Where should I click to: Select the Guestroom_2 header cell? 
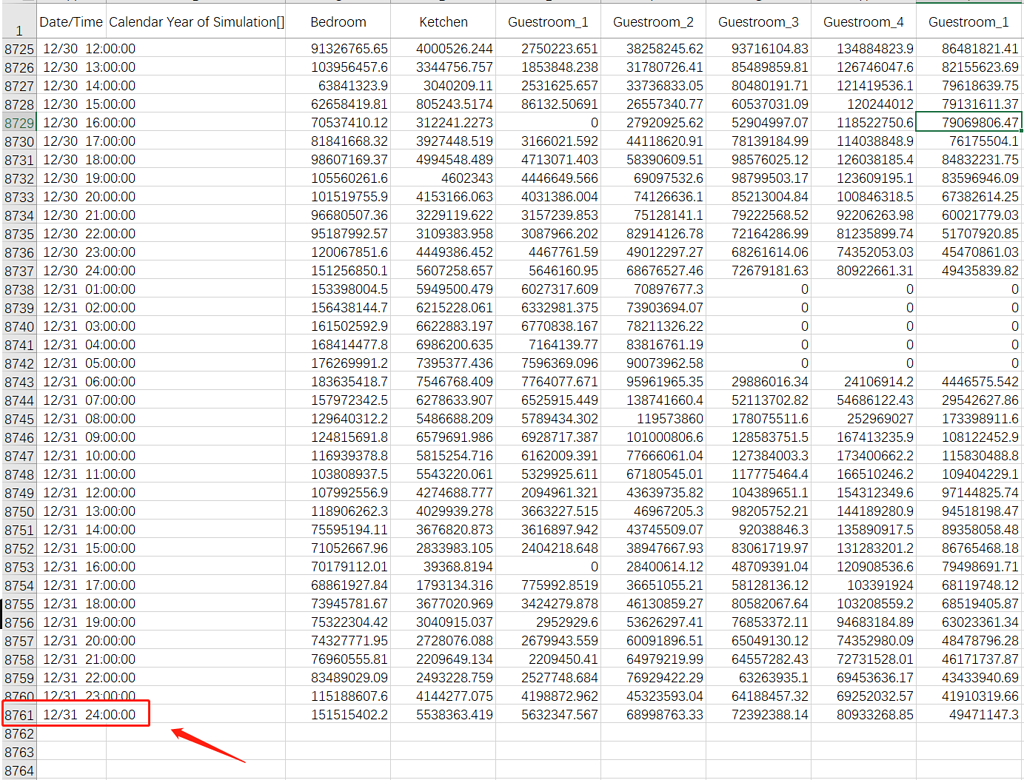(x=653, y=22)
